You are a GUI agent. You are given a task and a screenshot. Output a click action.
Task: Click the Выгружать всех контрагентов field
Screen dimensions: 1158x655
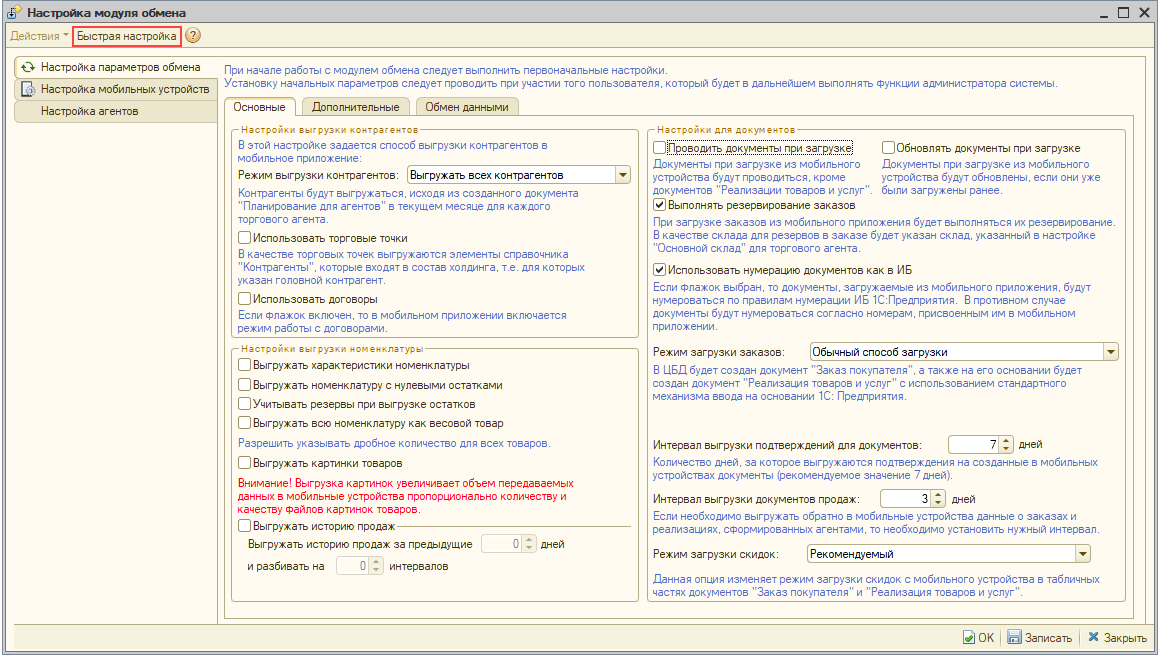coord(512,175)
